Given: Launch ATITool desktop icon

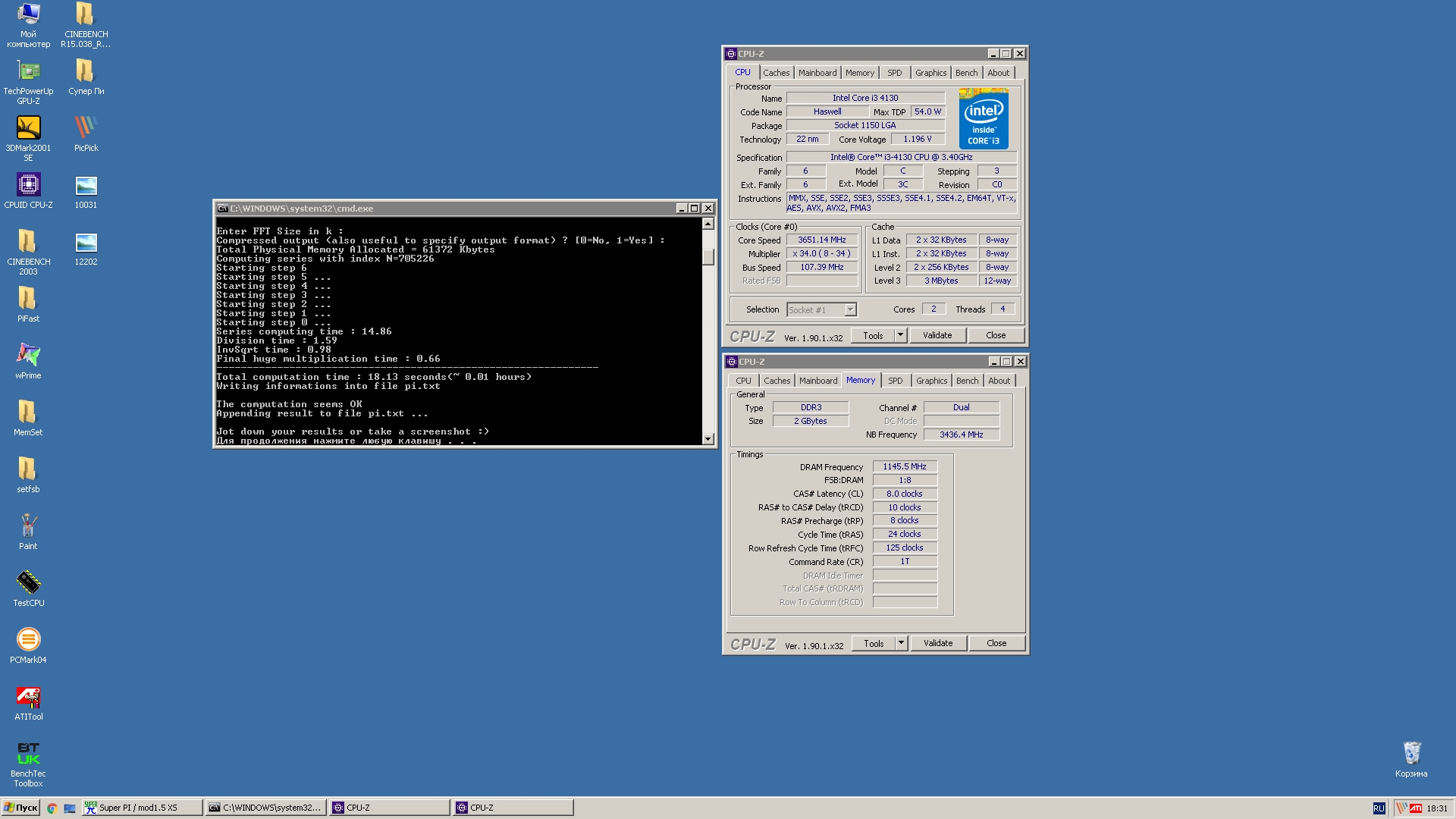Looking at the screenshot, I should coord(28,702).
